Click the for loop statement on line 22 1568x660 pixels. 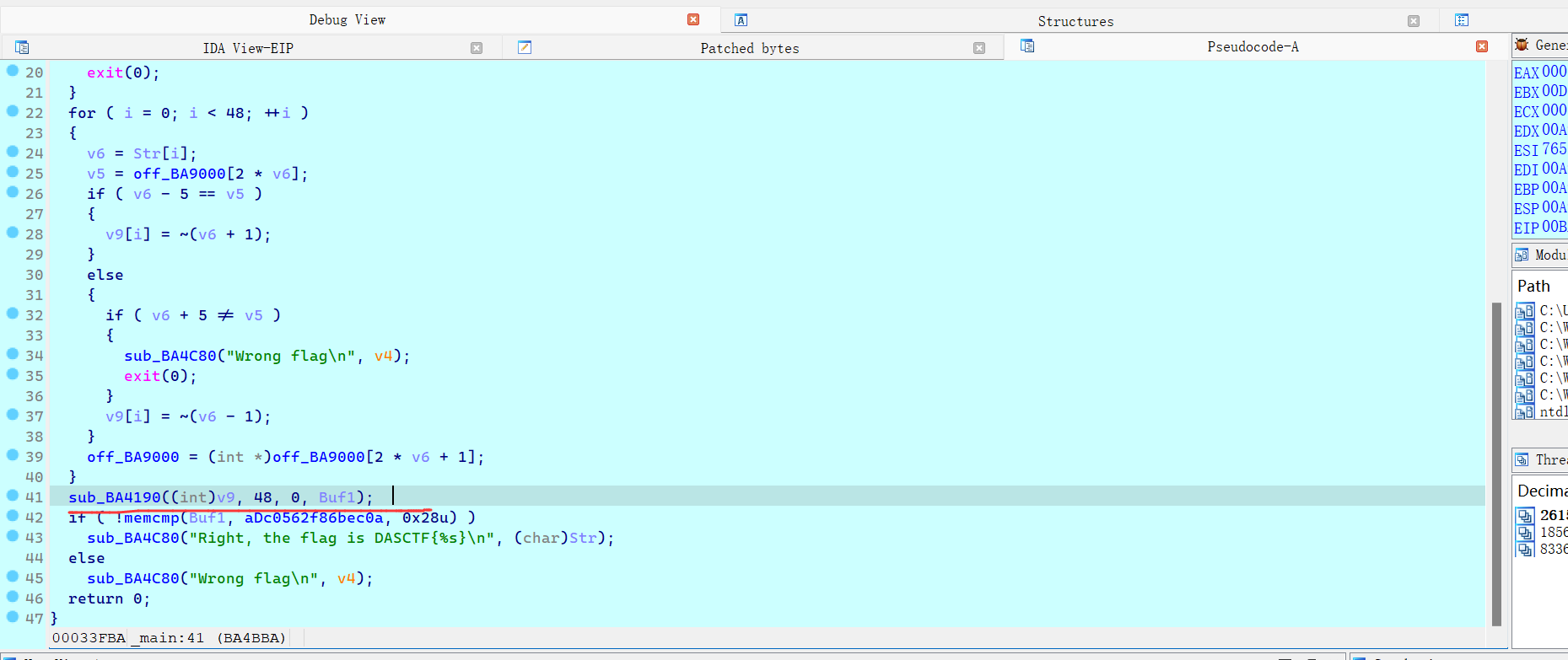[x=188, y=113]
